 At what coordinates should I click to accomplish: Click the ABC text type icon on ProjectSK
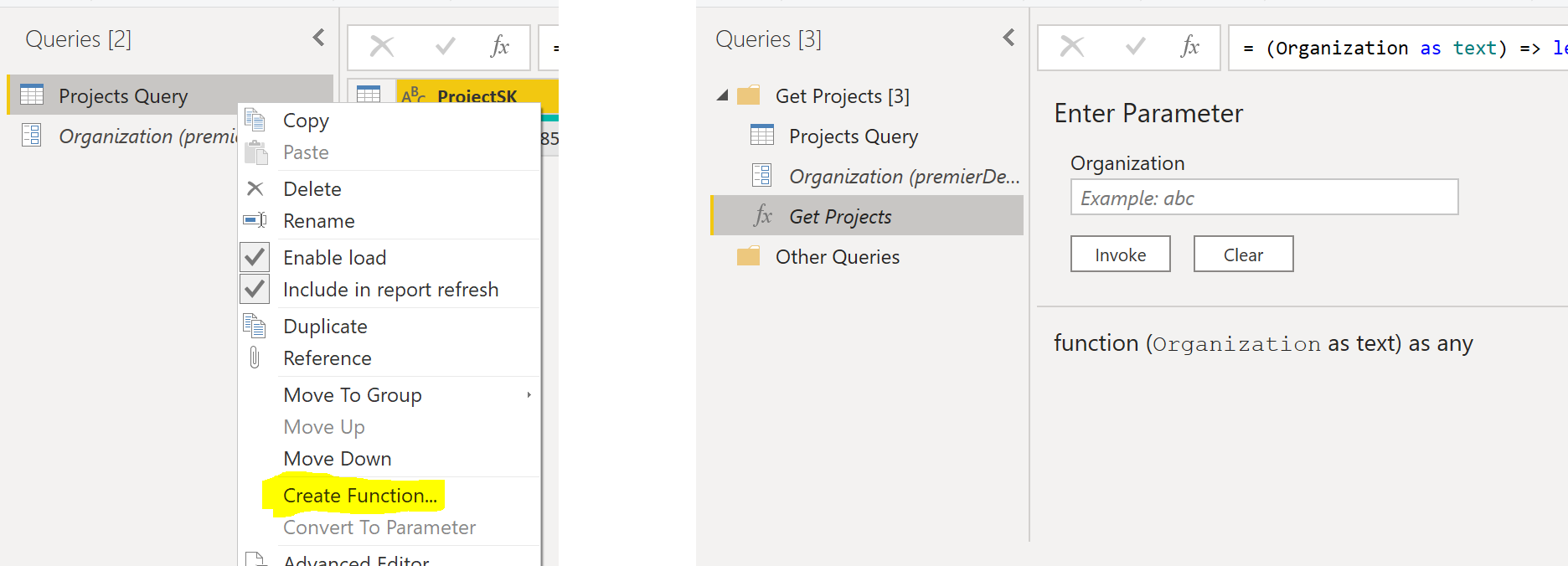tap(413, 95)
